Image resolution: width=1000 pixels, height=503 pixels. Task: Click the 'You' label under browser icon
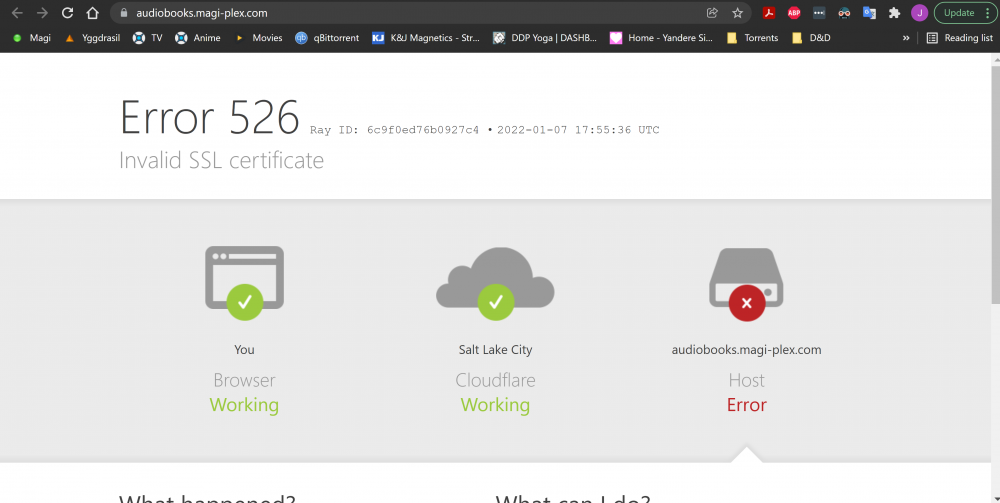(x=244, y=349)
